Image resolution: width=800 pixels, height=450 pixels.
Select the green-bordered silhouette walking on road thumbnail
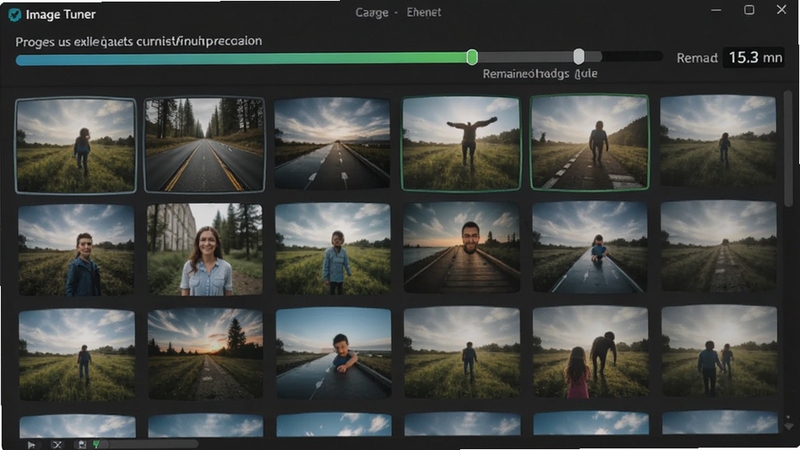point(590,142)
